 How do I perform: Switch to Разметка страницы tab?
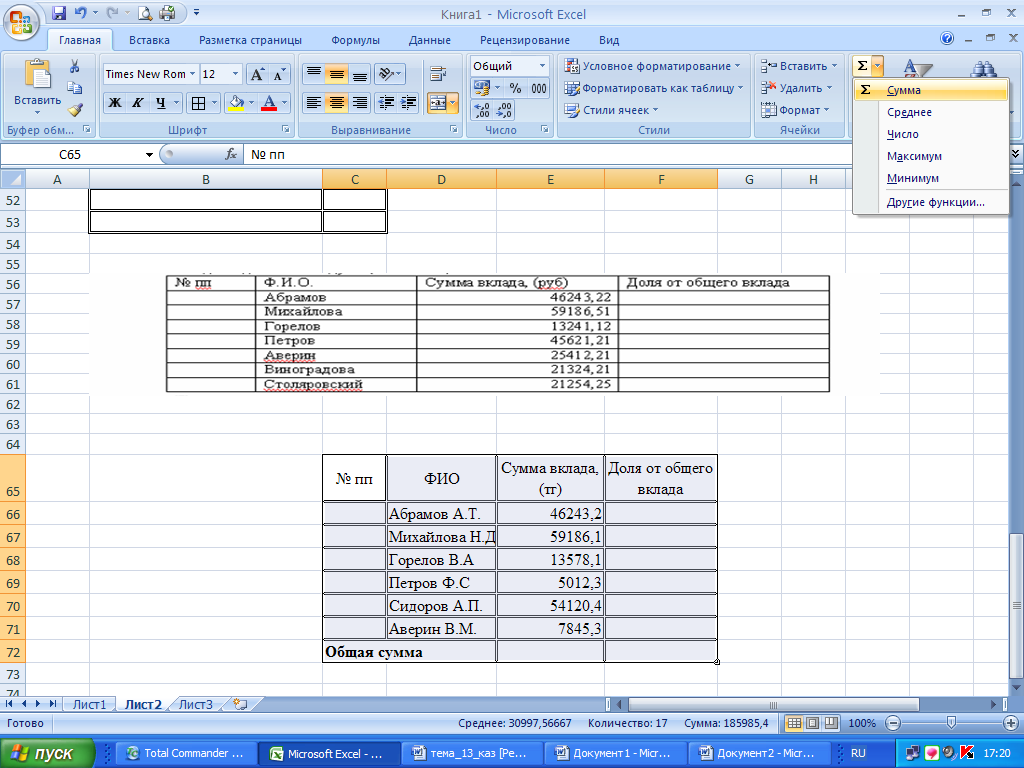coord(250,40)
